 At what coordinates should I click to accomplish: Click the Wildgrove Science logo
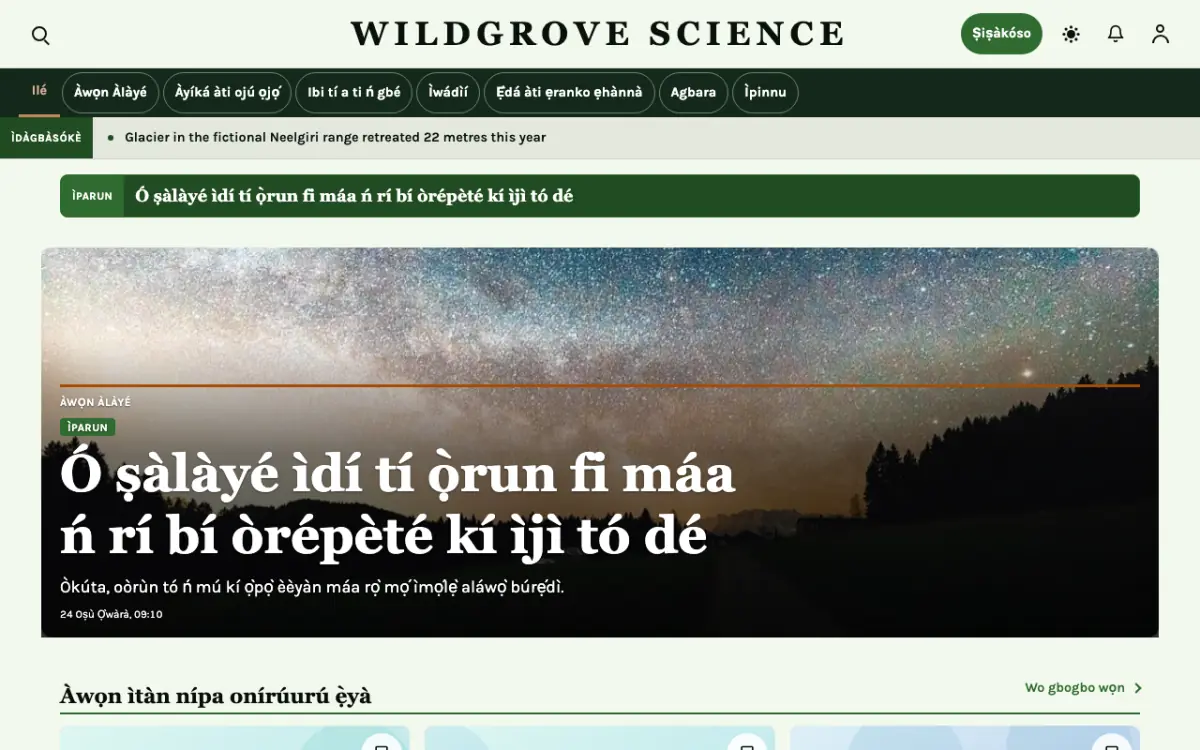pos(598,34)
